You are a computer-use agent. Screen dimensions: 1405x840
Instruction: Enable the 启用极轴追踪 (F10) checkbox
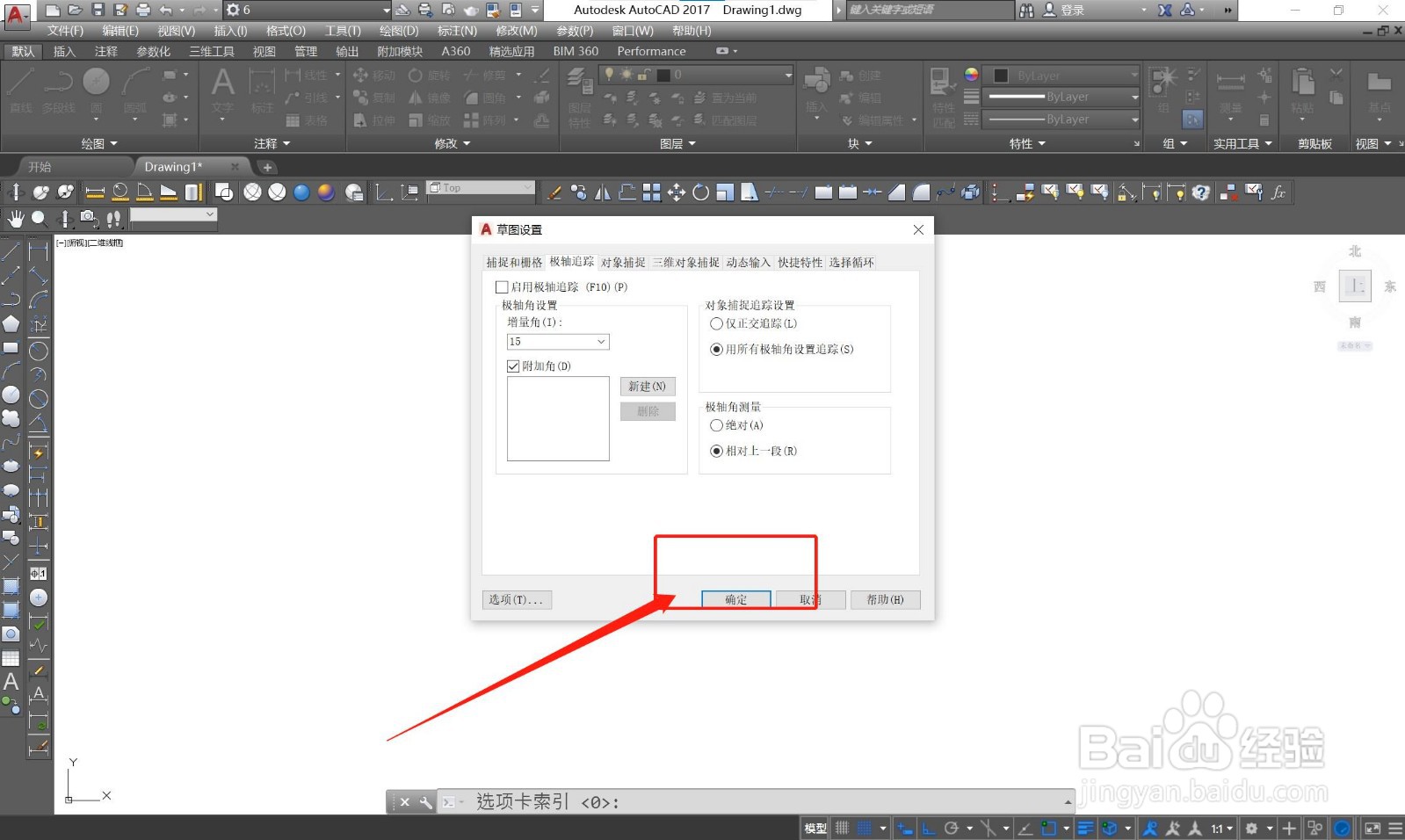502,286
